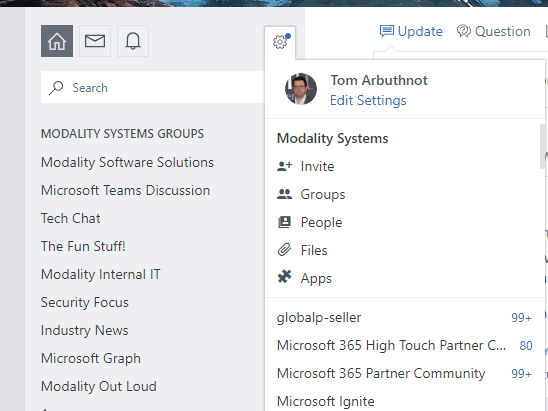Viewport: 548px width, 411px height.
Task: Go to the Home feed icon
Action: [x=57, y=41]
